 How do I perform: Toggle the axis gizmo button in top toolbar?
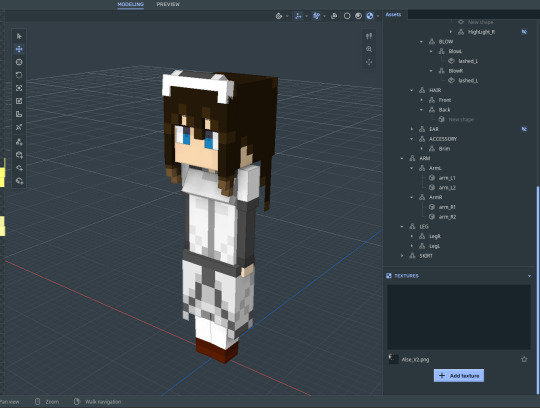pyautogui.click(x=298, y=16)
